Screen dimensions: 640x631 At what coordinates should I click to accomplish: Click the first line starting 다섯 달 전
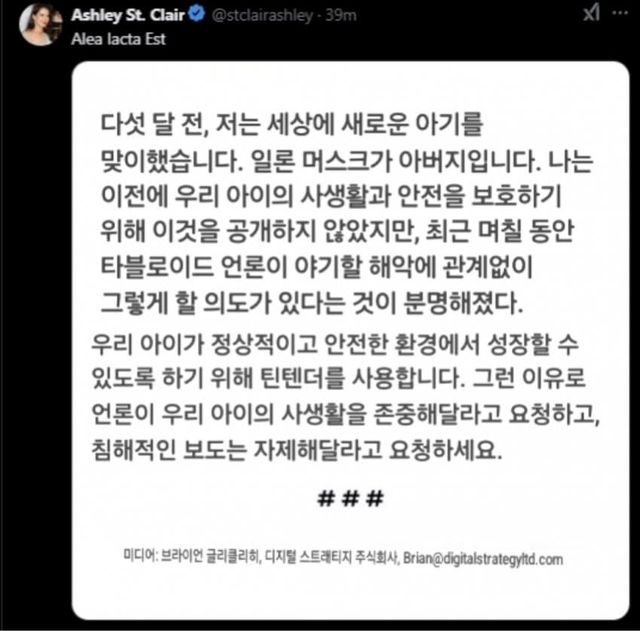(x=292, y=124)
